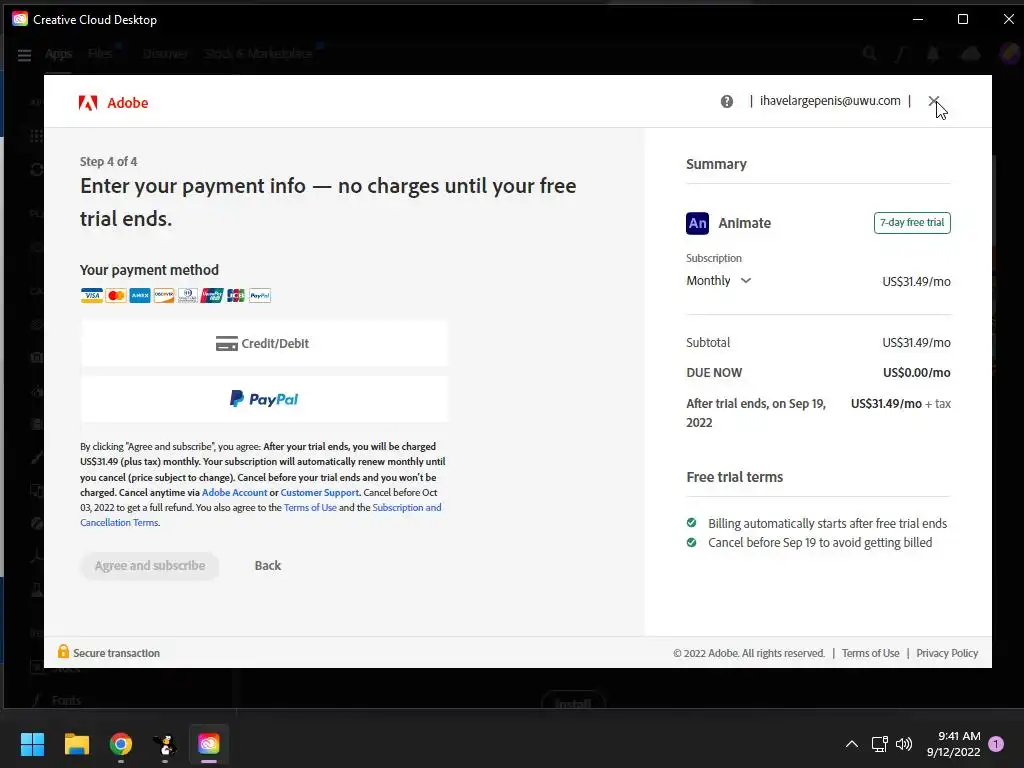This screenshot has height=768, width=1024.
Task: Click the Visa card icon
Action: pyautogui.click(x=92, y=295)
